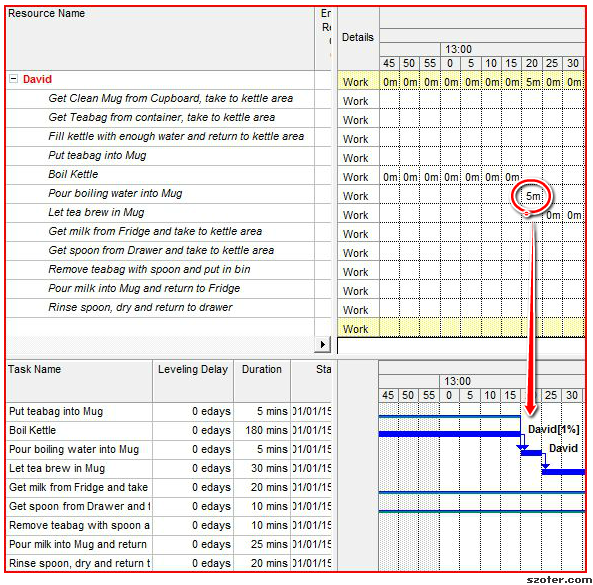Select Rinse spoon, dry and return assignment

140,307
